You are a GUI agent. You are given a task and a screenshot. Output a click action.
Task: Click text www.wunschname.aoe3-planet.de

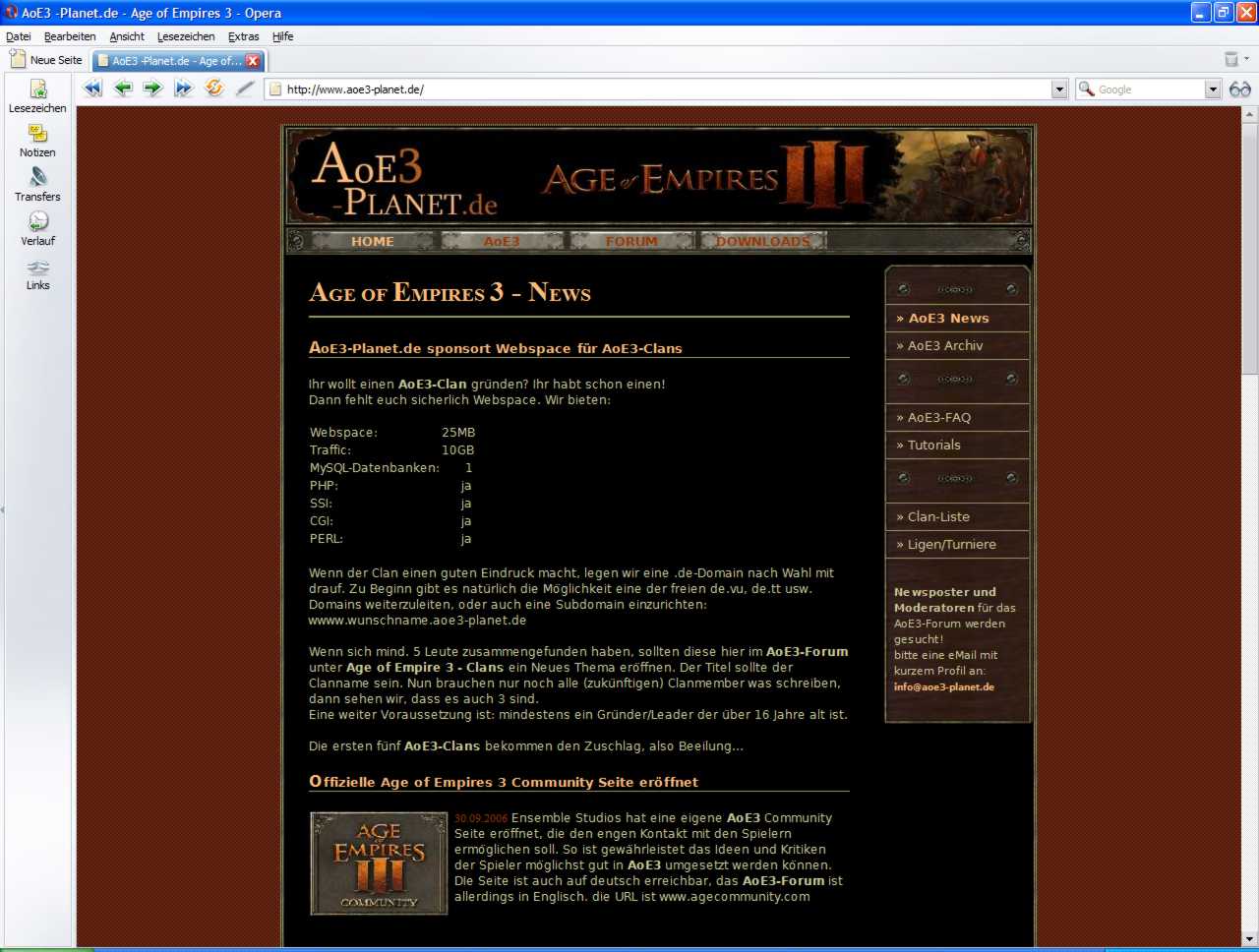point(417,621)
